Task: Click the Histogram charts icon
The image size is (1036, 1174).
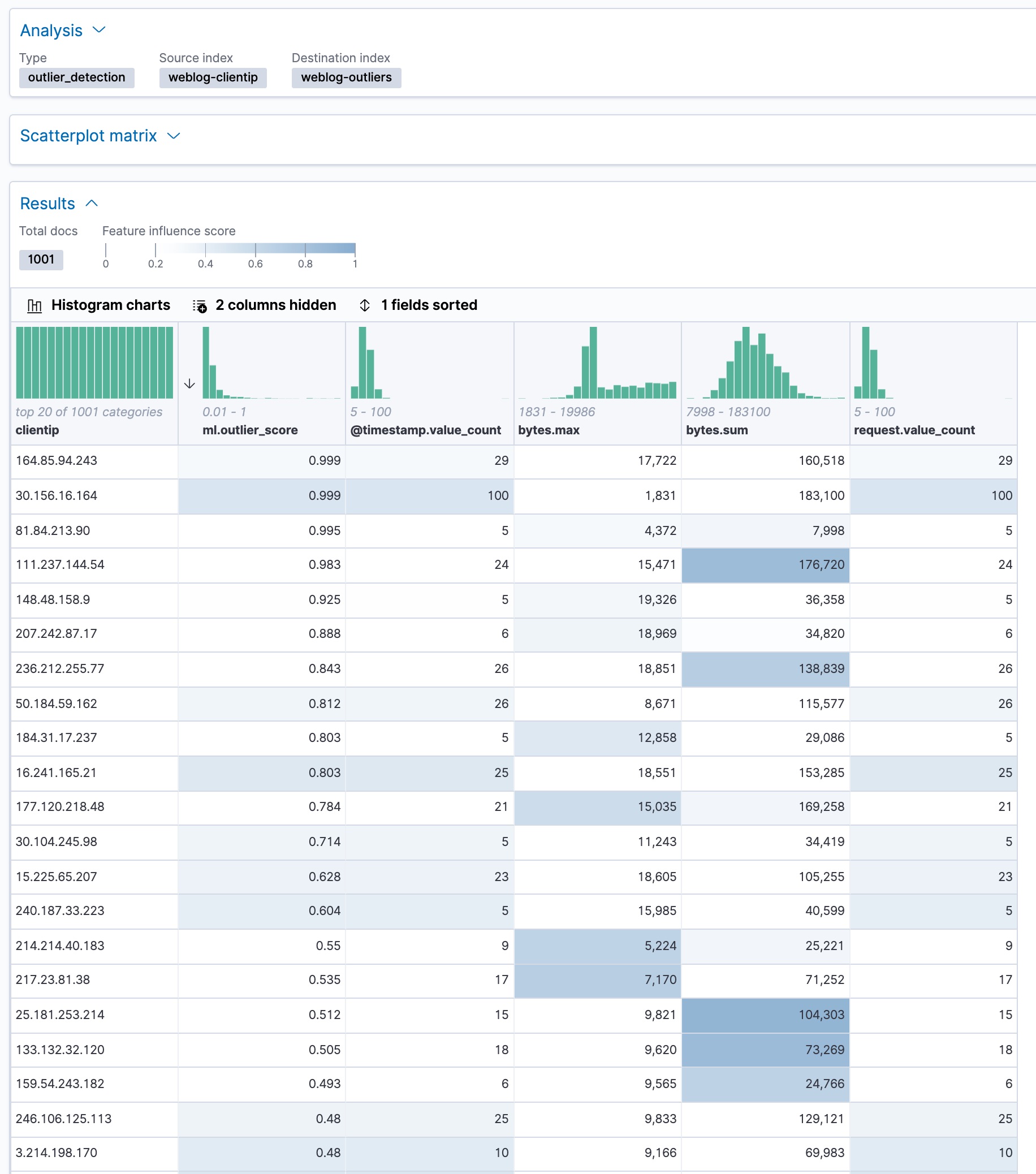Action: click(34, 305)
